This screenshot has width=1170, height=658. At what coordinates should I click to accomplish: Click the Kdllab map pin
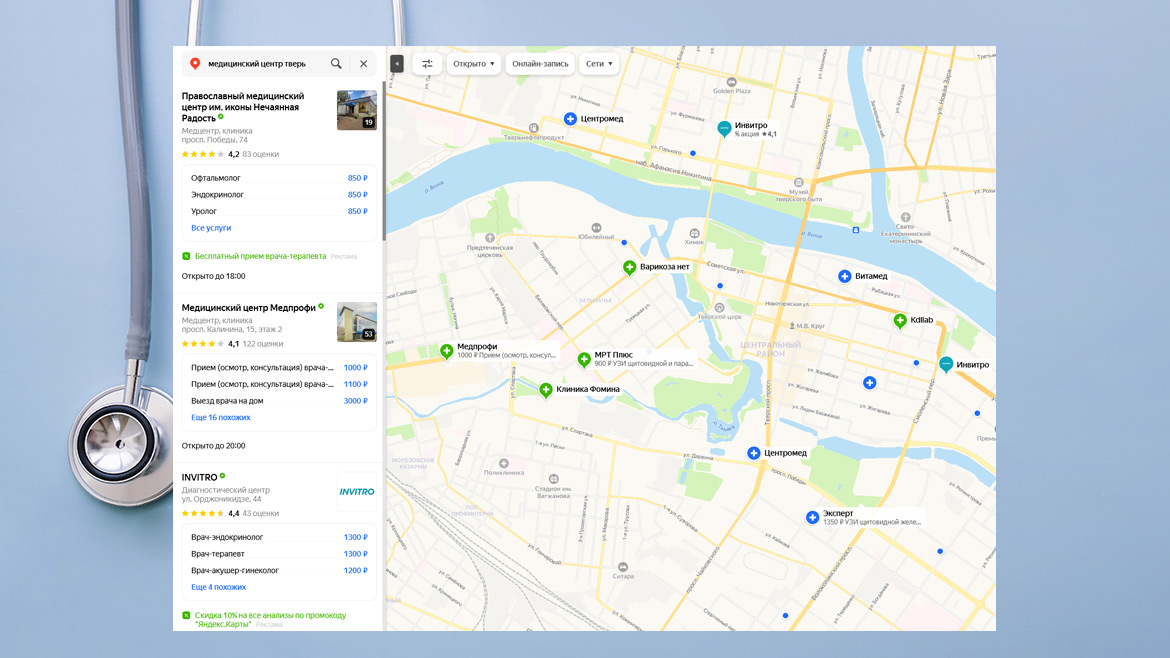point(900,320)
